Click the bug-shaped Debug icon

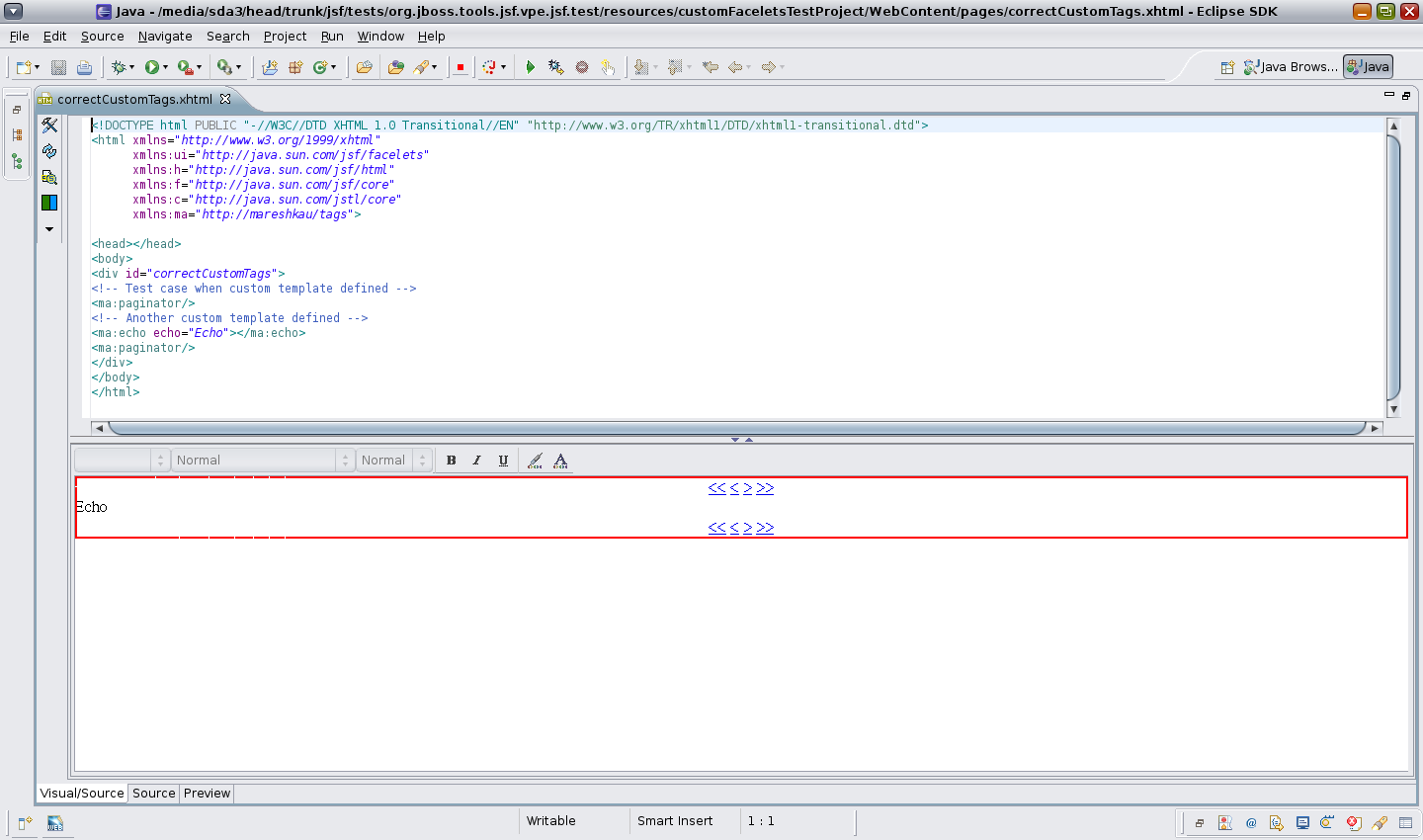[119, 67]
